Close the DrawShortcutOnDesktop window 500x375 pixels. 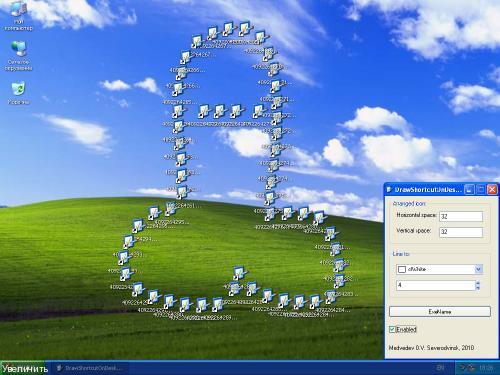(492, 190)
